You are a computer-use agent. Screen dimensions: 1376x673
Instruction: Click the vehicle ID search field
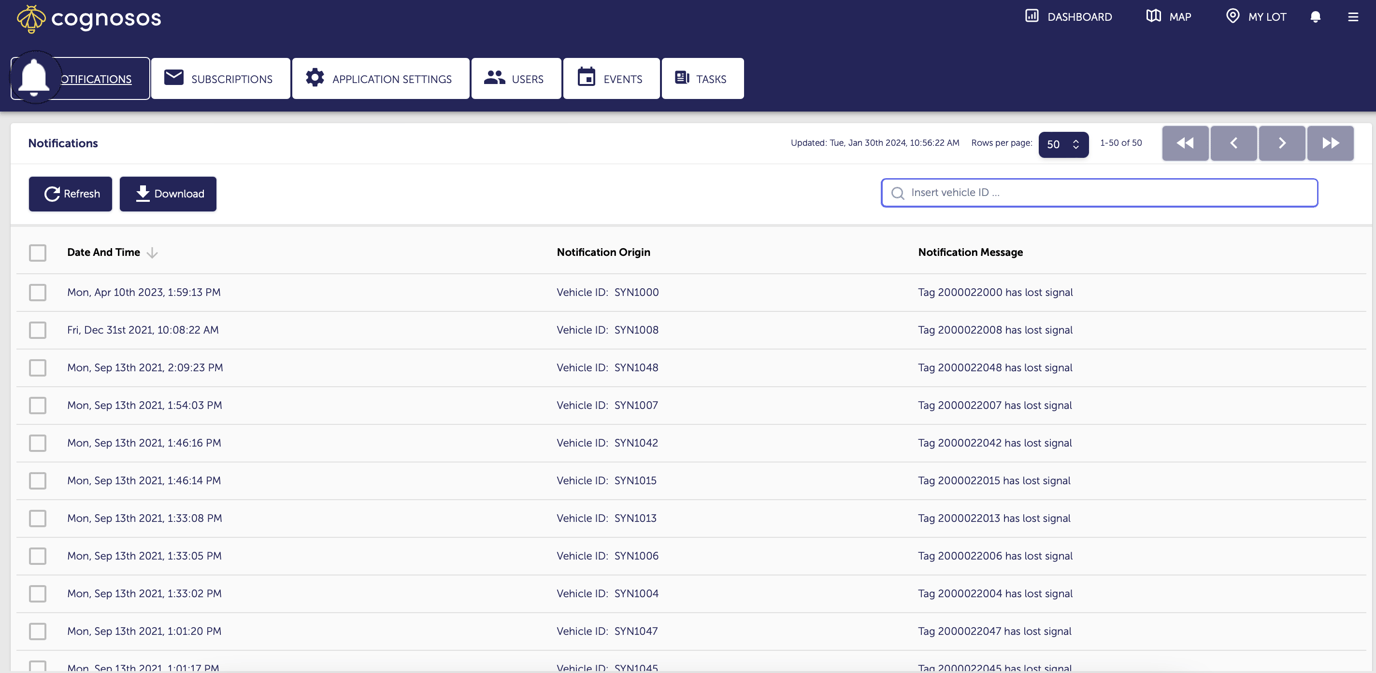point(1098,192)
